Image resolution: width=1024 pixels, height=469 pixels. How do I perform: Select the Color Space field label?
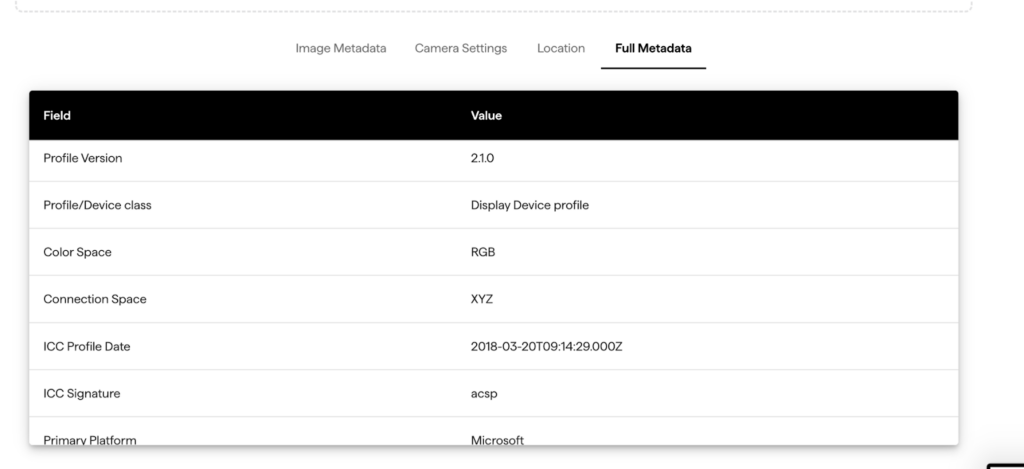point(77,252)
